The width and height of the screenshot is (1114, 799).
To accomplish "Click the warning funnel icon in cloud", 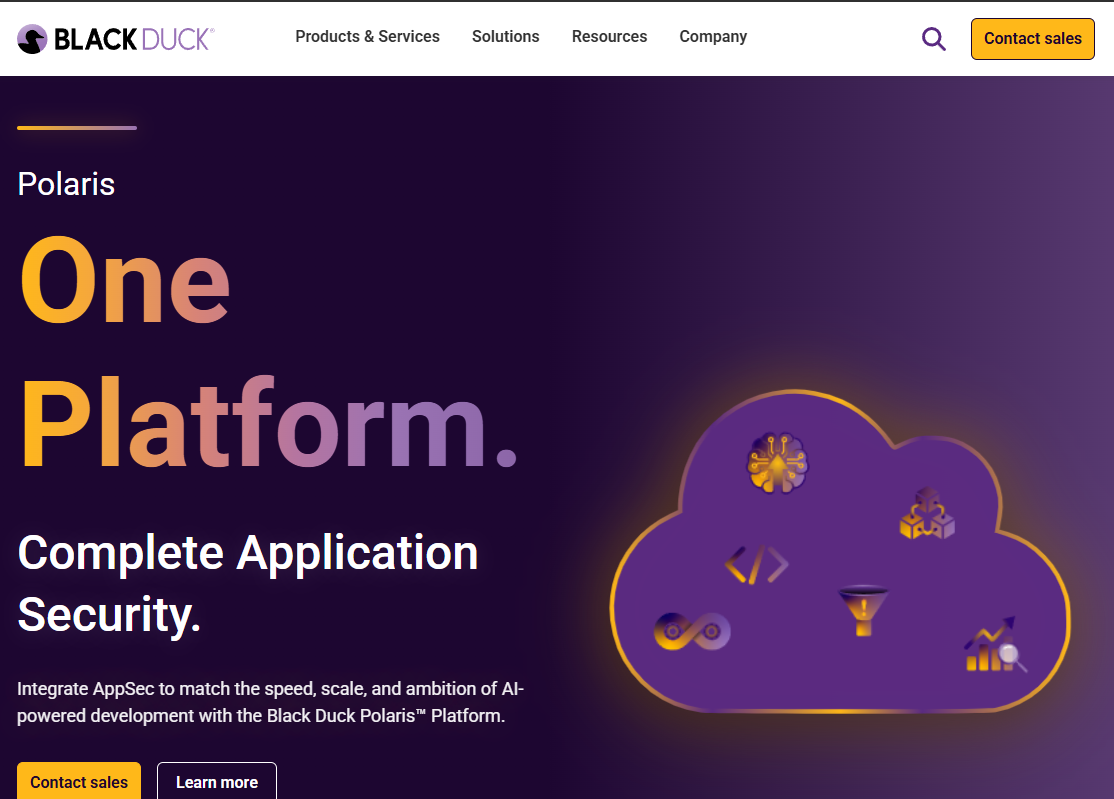I will (863, 610).
